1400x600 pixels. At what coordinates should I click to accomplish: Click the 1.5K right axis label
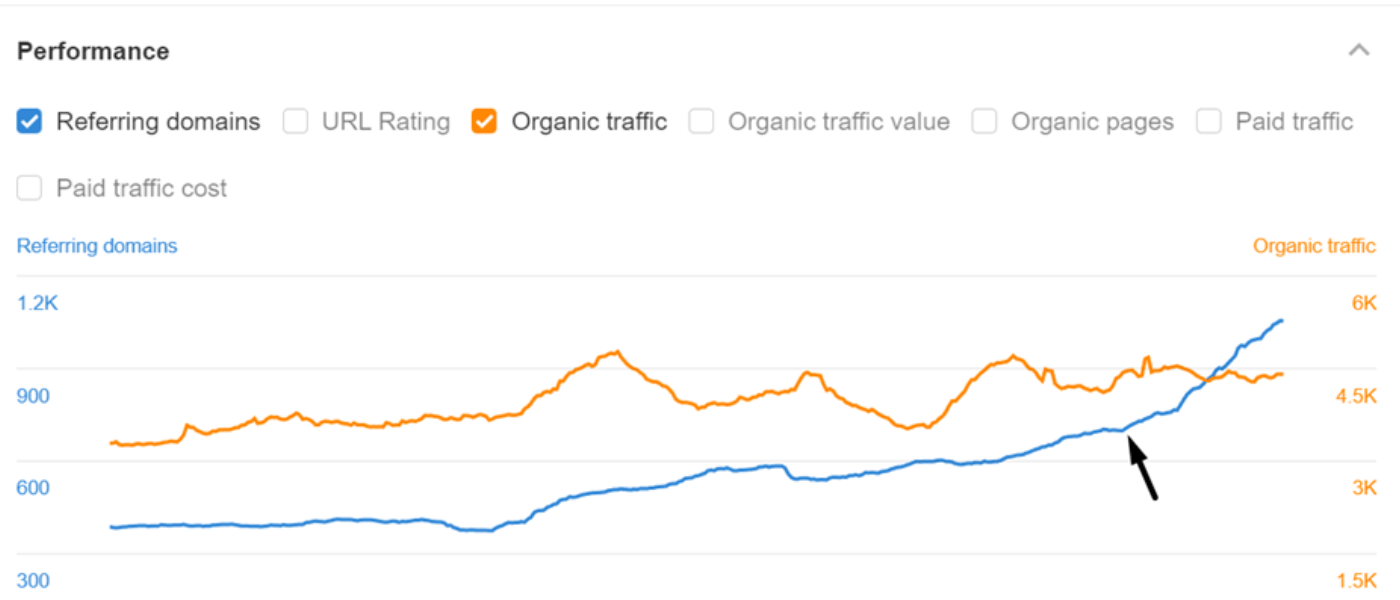pyautogui.click(x=1356, y=581)
